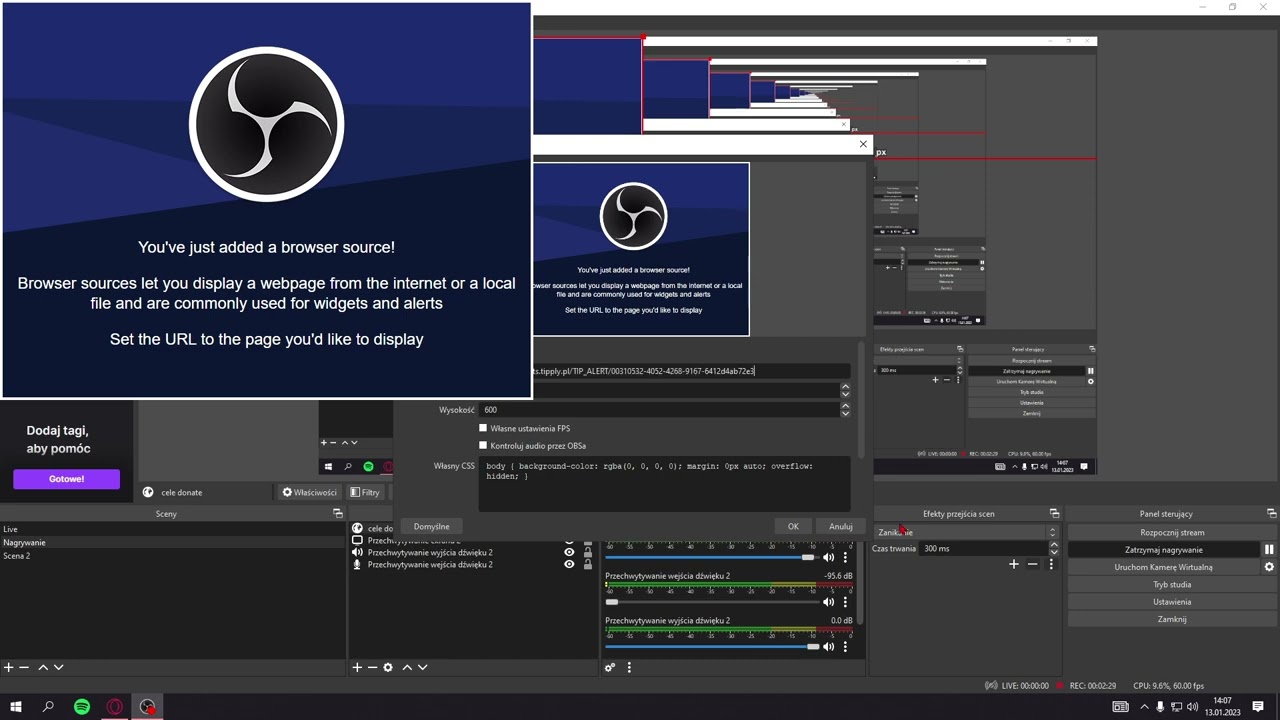Screen dimensions: 1280x720
Task: Remove the selected scene with the minus icon
Action: pos(24,667)
